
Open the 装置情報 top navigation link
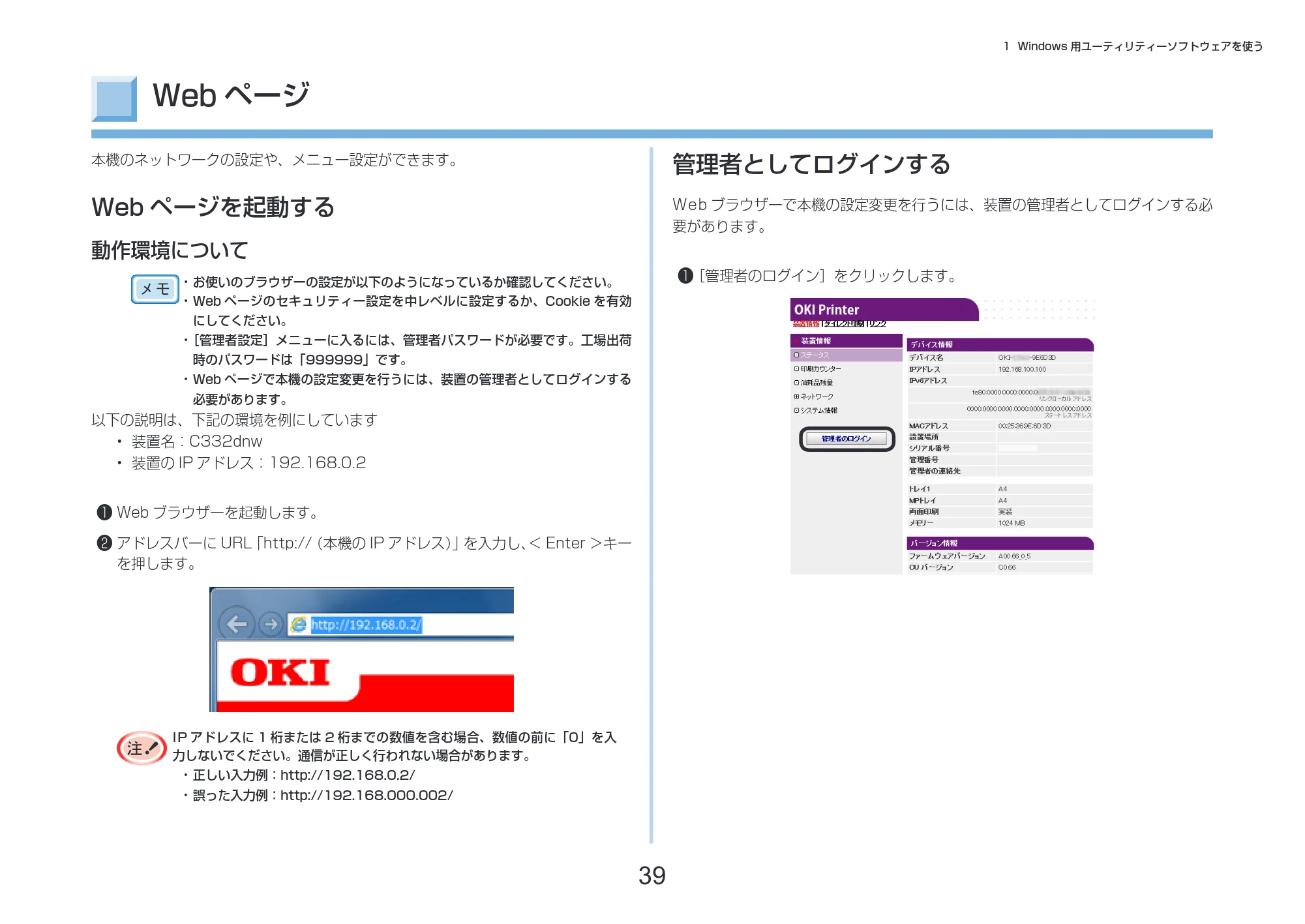pyautogui.click(x=805, y=323)
